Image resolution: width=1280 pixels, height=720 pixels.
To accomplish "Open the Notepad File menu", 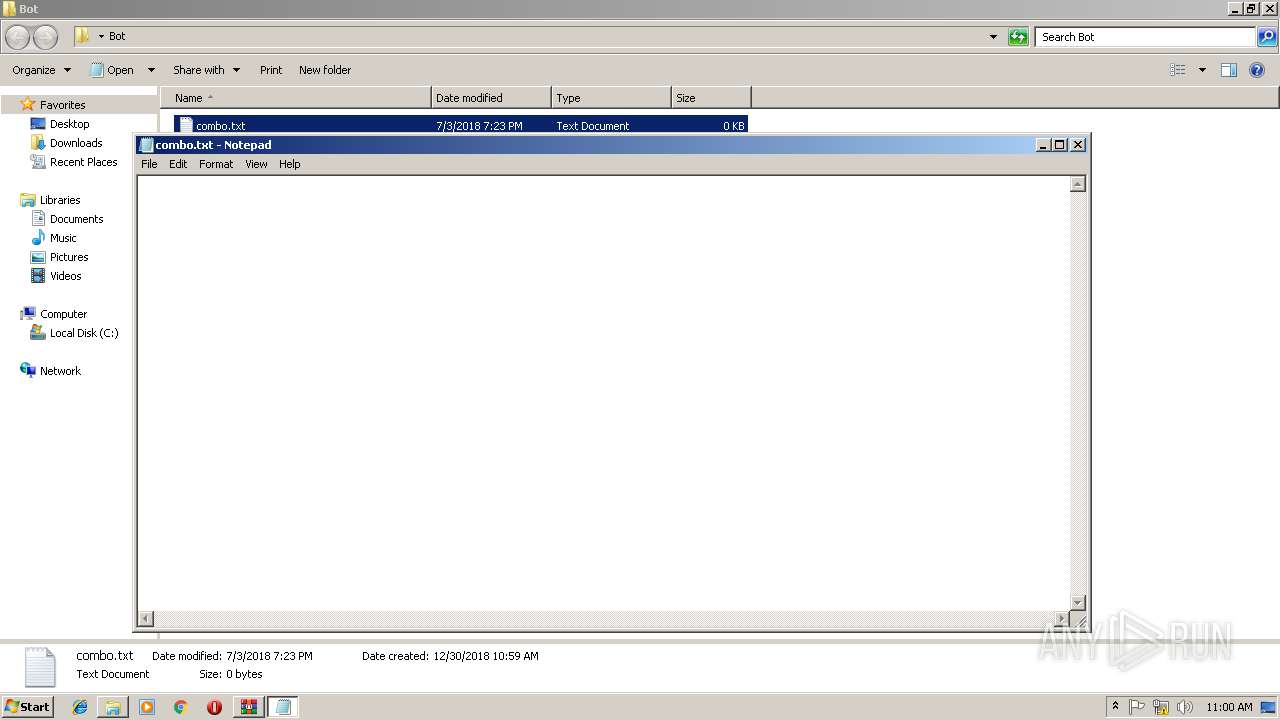I will (x=149, y=164).
